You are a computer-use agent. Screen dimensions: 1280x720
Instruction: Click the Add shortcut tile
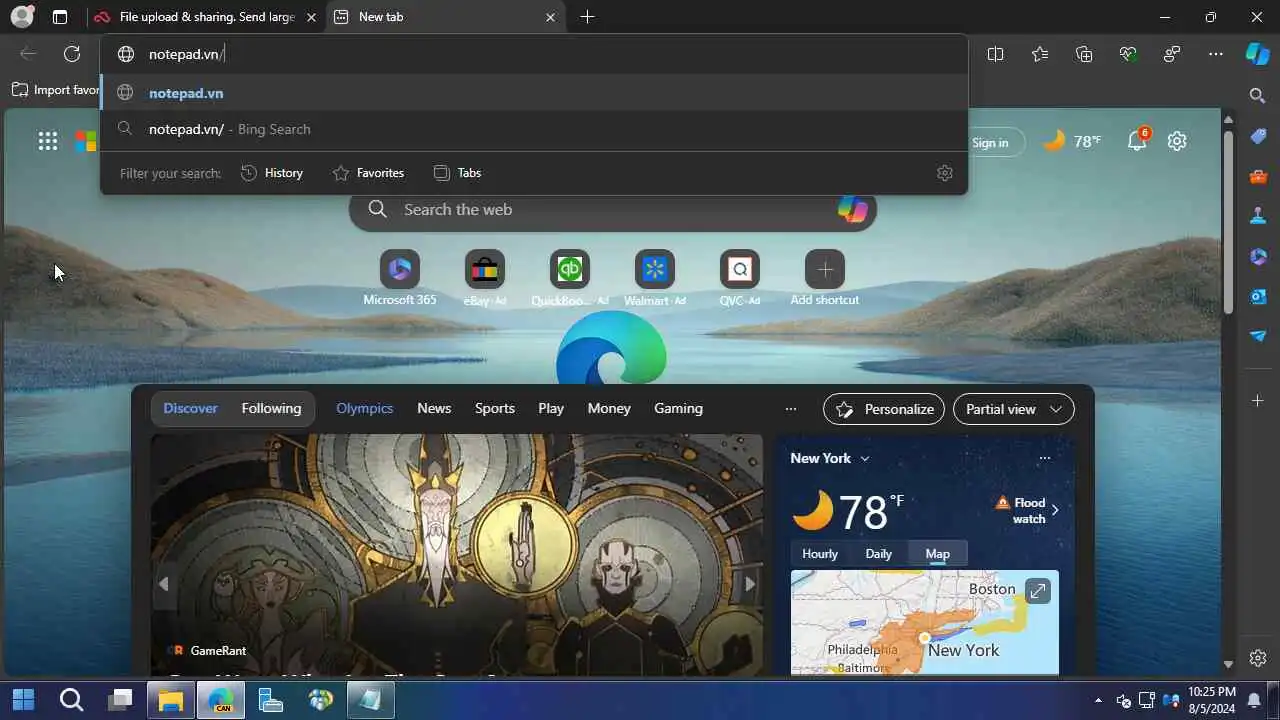coord(825,279)
